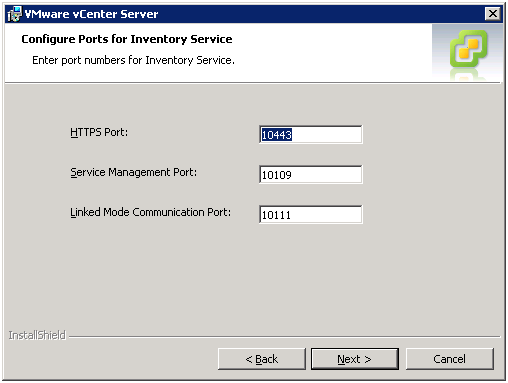Click the installer icon in the title bar
This screenshot has height=383, width=508.
point(14,14)
